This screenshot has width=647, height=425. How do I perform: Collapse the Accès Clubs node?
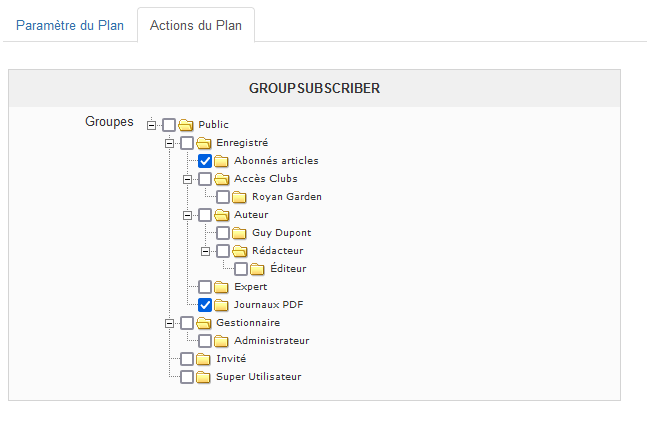tap(188, 179)
